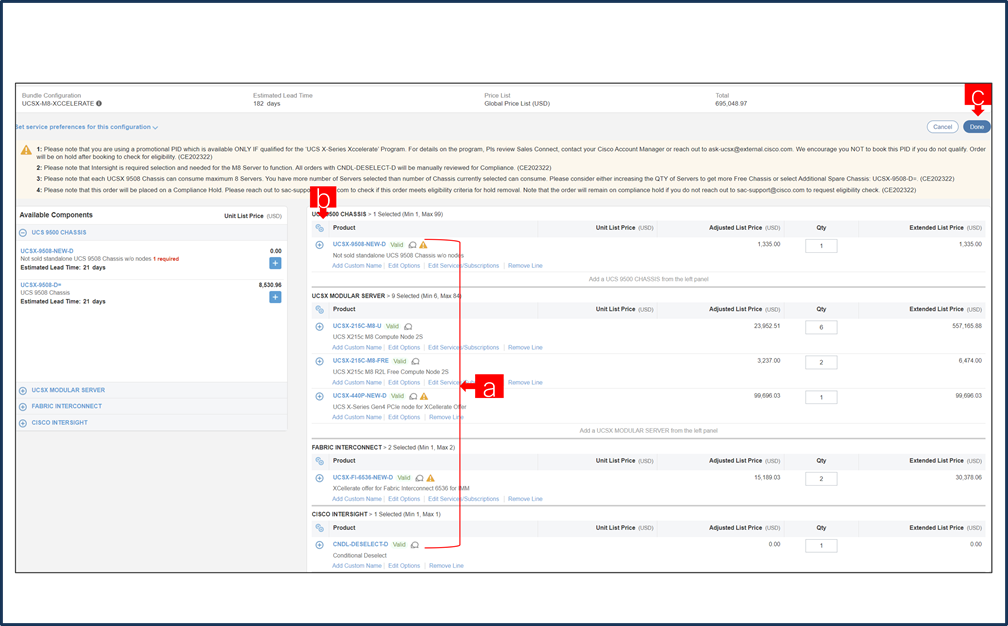Add UCSX-9508-NEW-D with the plus button

click(x=275, y=263)
